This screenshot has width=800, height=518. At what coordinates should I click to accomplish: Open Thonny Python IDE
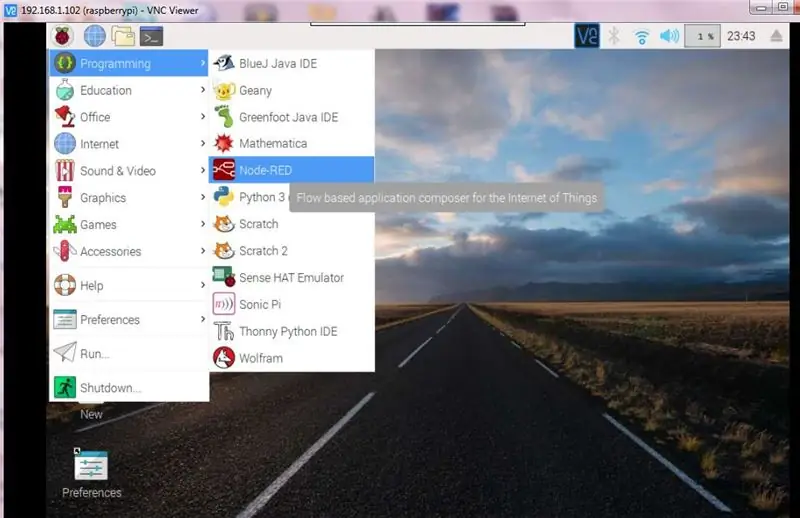pos(291,331)
